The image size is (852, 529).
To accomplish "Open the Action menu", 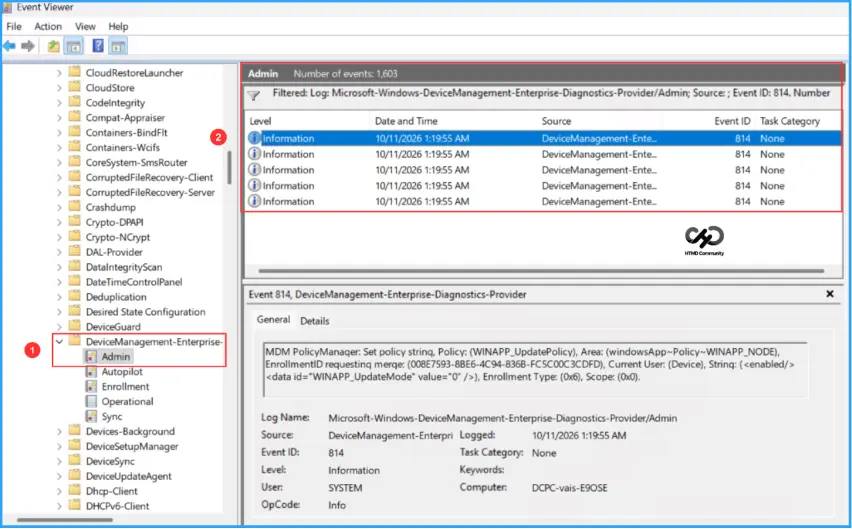I will tap(48, 26).
